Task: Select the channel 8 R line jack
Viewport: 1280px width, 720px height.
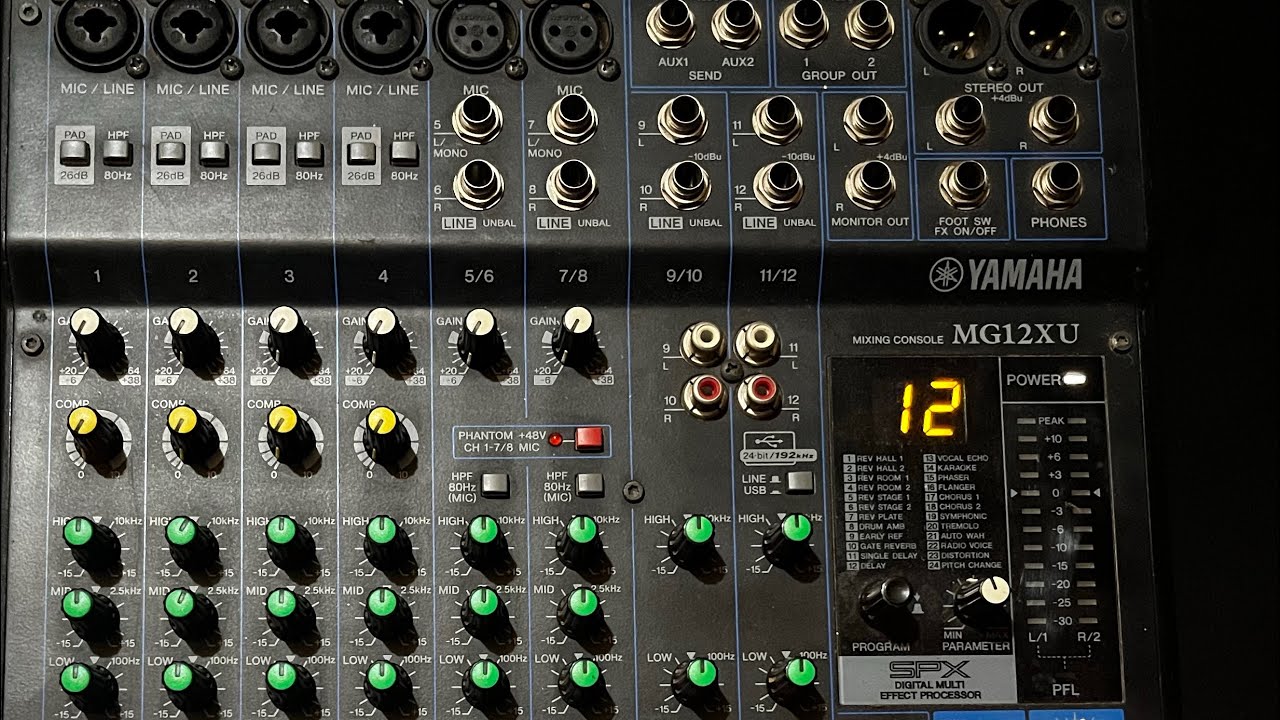Action: coord(572,185)
